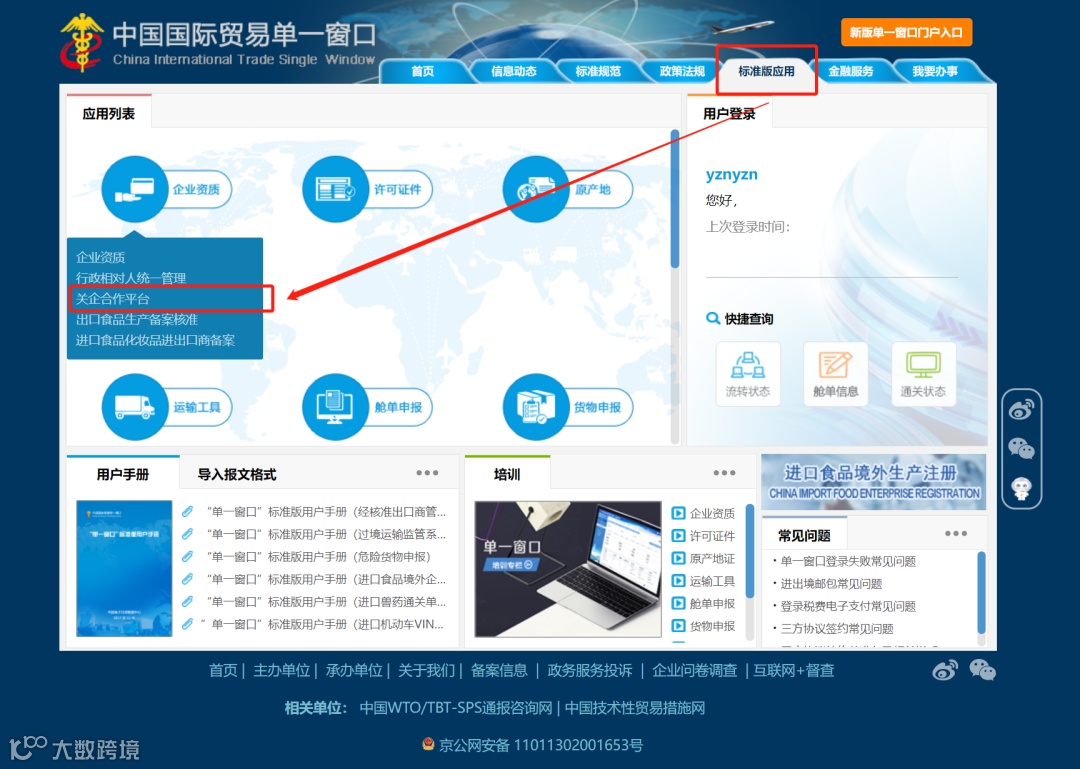Click the 舱单信息 quick query icon
This screenshot has height=769, width=1080.
[x=835, y=374]
